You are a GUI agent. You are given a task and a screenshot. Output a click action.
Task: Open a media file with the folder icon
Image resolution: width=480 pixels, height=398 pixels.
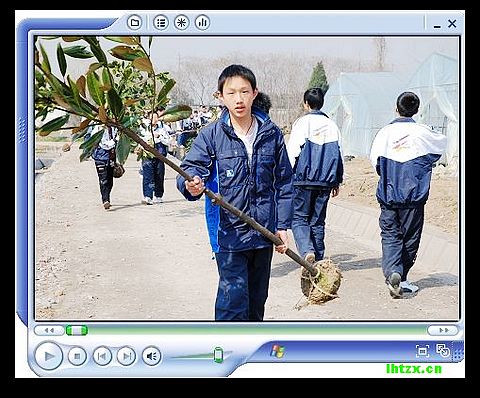point(135,23)
